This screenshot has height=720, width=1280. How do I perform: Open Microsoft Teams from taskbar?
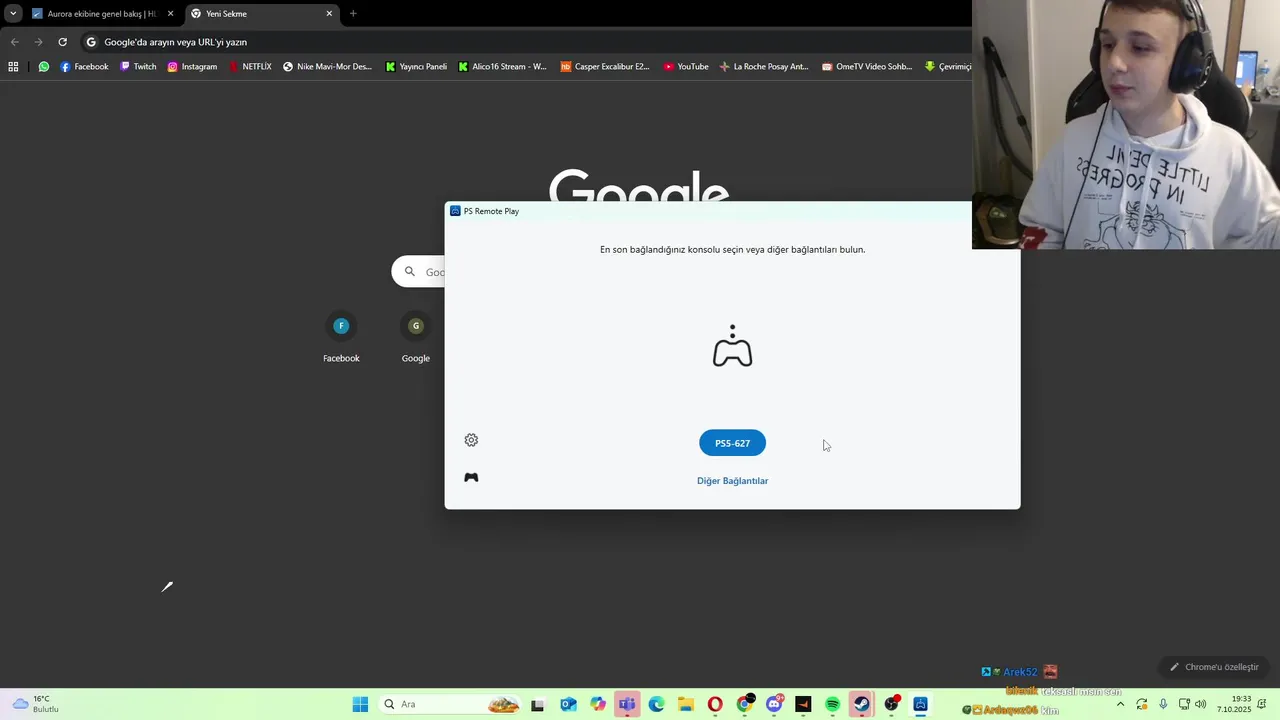[x=627, y=704]
